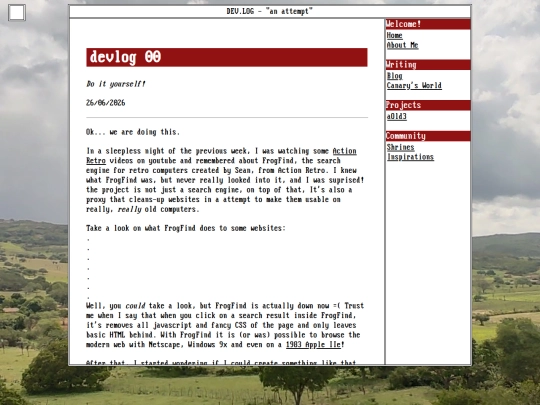Visit the Shrines page
The width and height of the screenshot is (540, 405).
(x=400, y=147)
